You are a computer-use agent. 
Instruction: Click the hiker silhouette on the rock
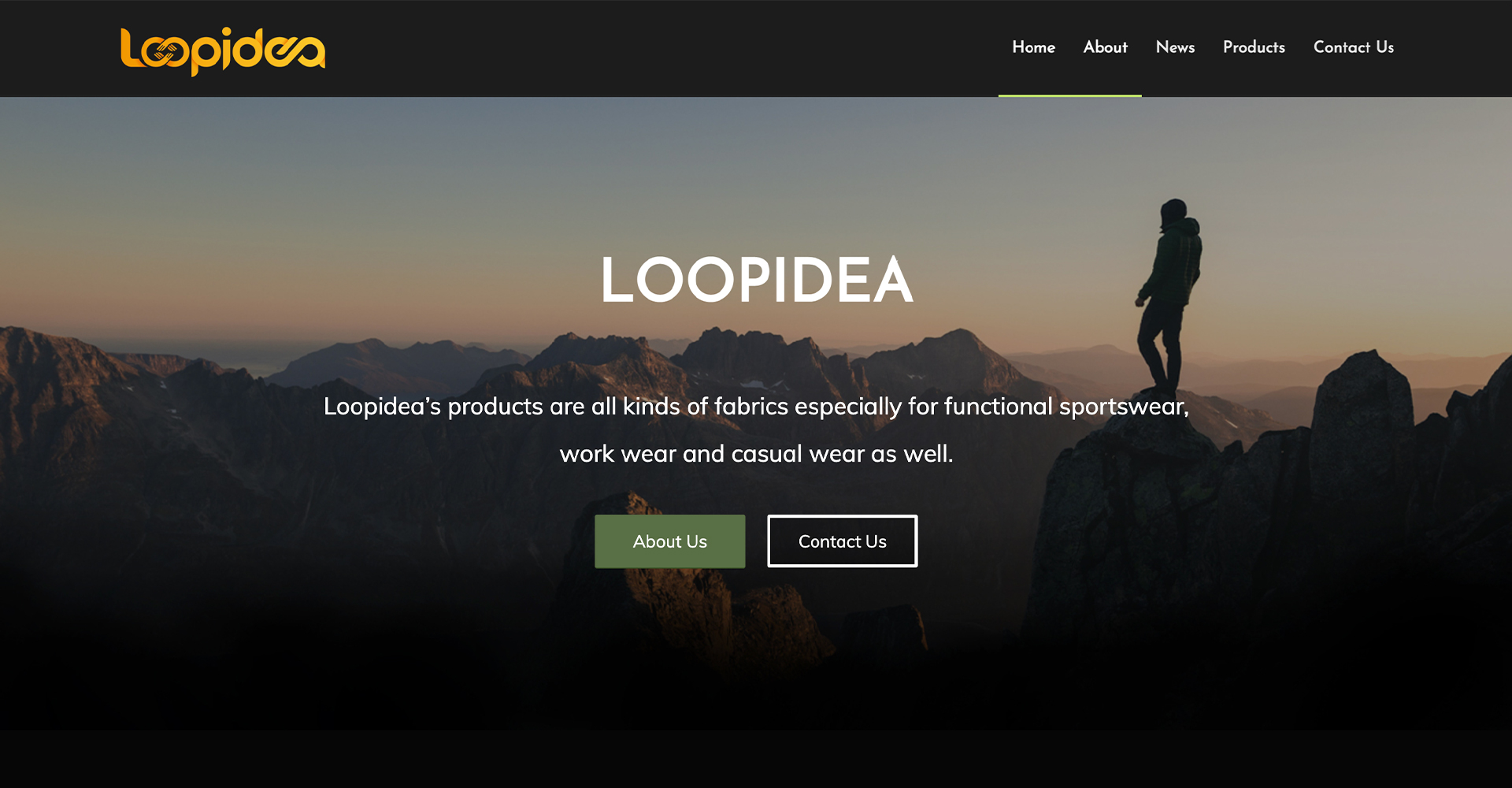pyautogui.click(x=1169, y=295)
